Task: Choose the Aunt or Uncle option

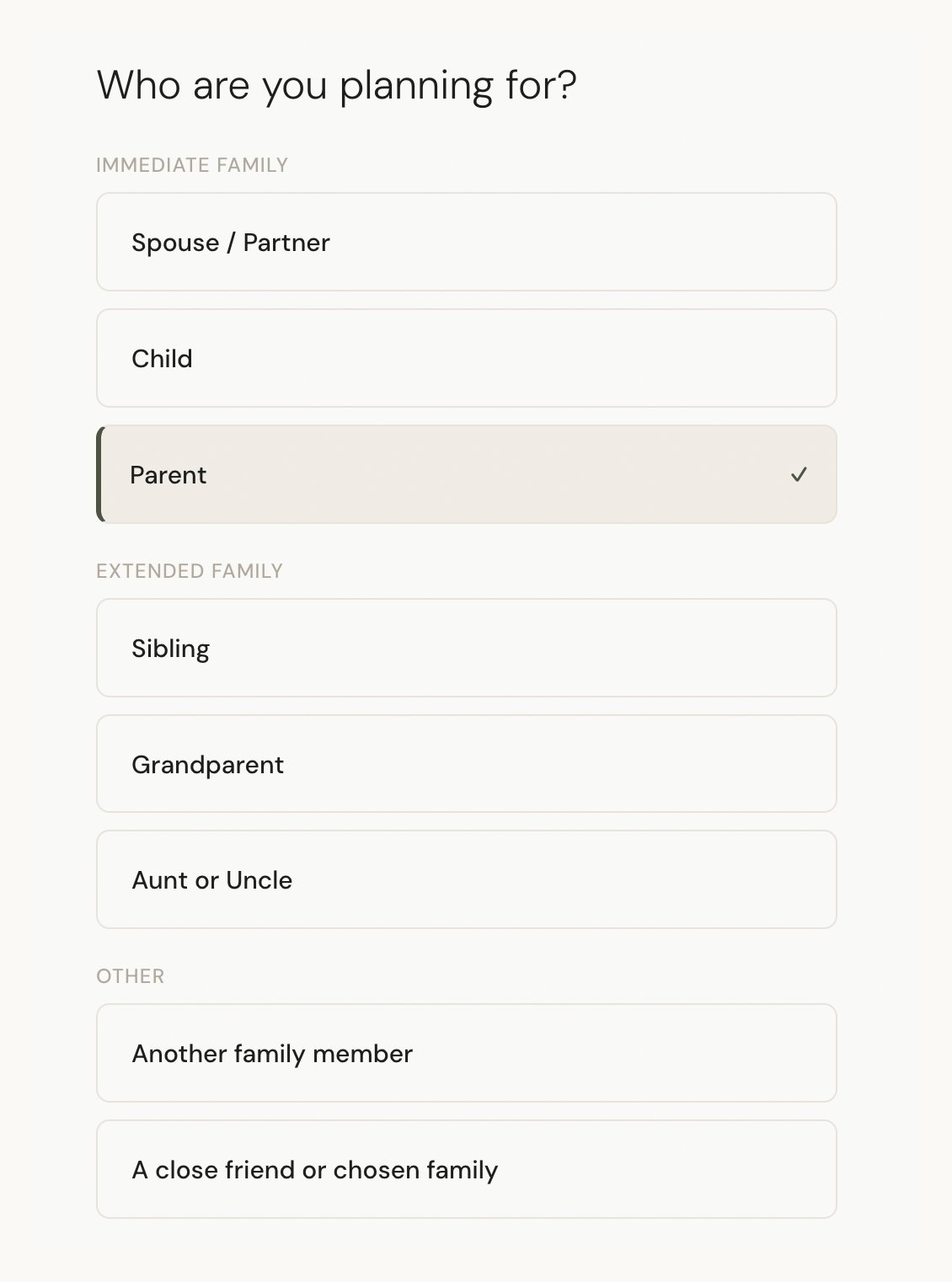Action: point(466,880)
